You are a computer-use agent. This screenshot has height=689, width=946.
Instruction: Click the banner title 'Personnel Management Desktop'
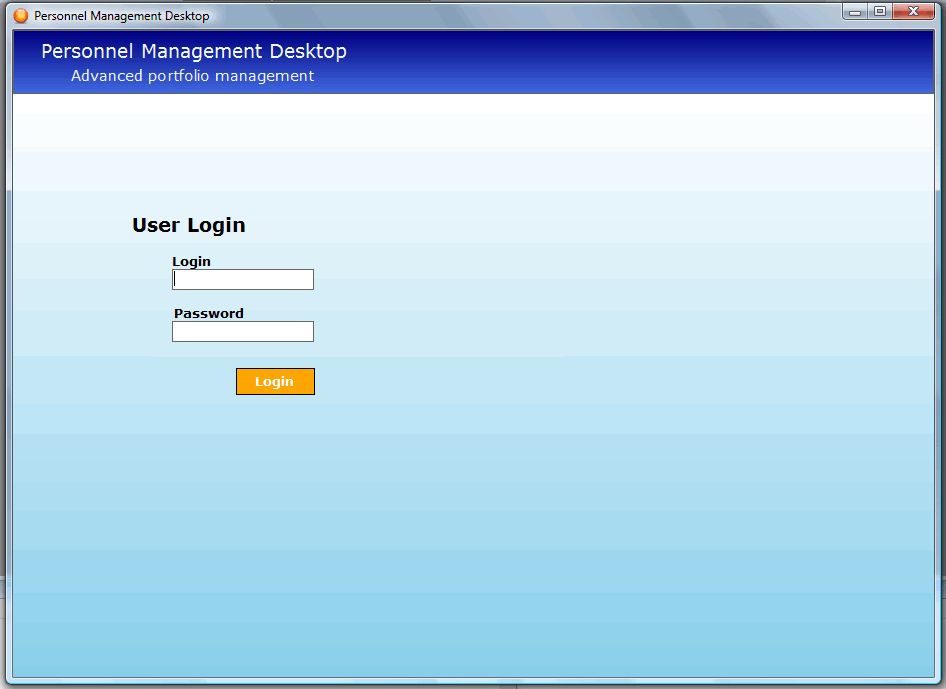tap(194, 51)
